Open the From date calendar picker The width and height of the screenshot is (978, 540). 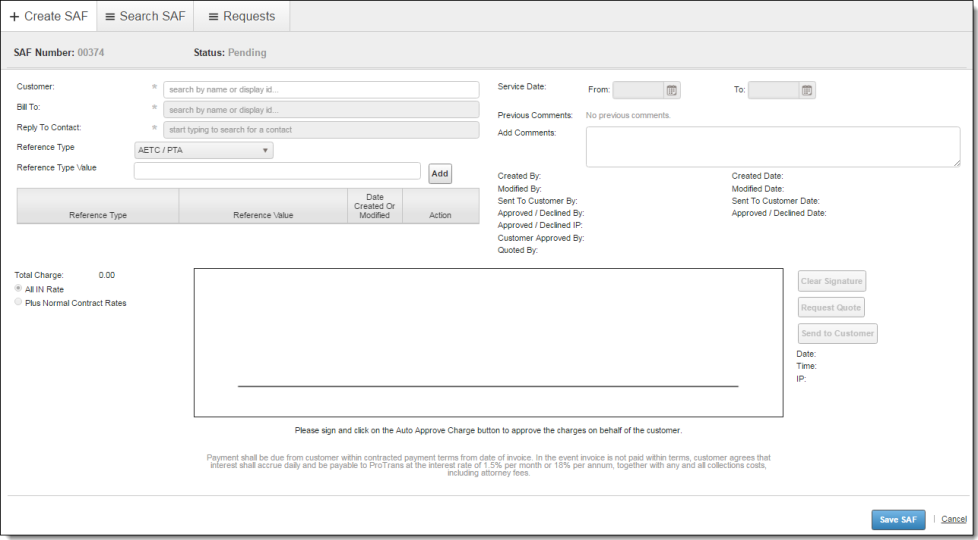point(672,90)
